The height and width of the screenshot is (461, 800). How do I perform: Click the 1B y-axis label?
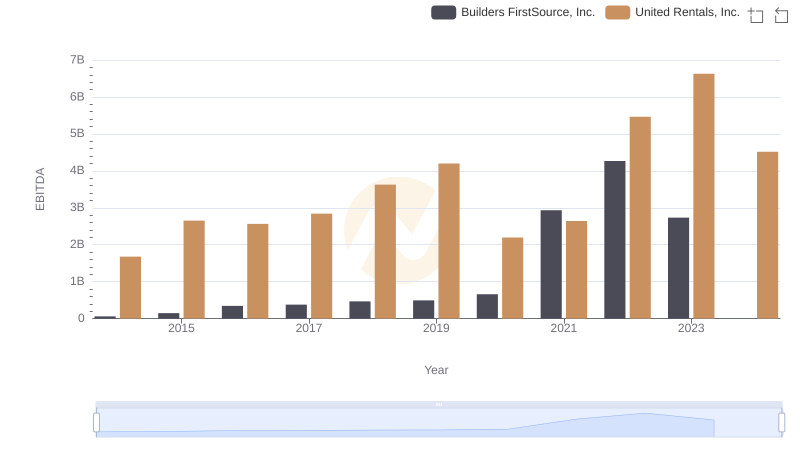(78, 281)
